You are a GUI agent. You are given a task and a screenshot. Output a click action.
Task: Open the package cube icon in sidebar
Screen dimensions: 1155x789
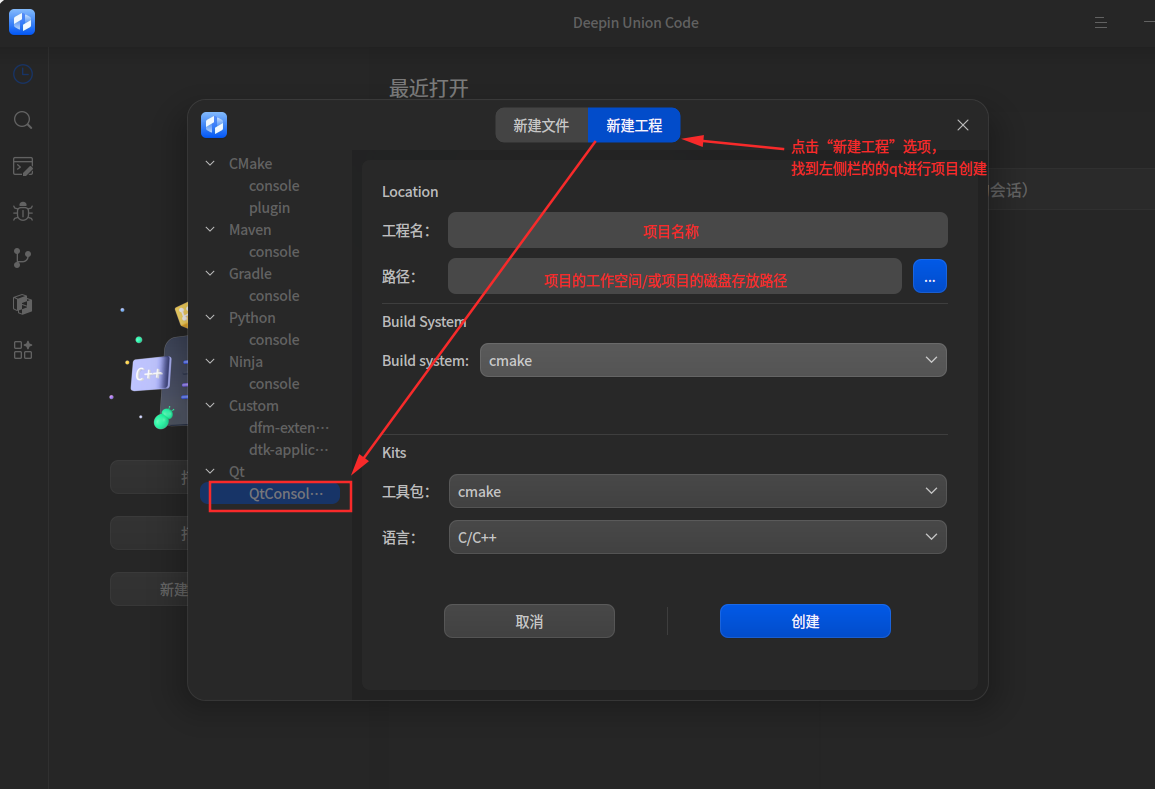[x=23, y=304]
